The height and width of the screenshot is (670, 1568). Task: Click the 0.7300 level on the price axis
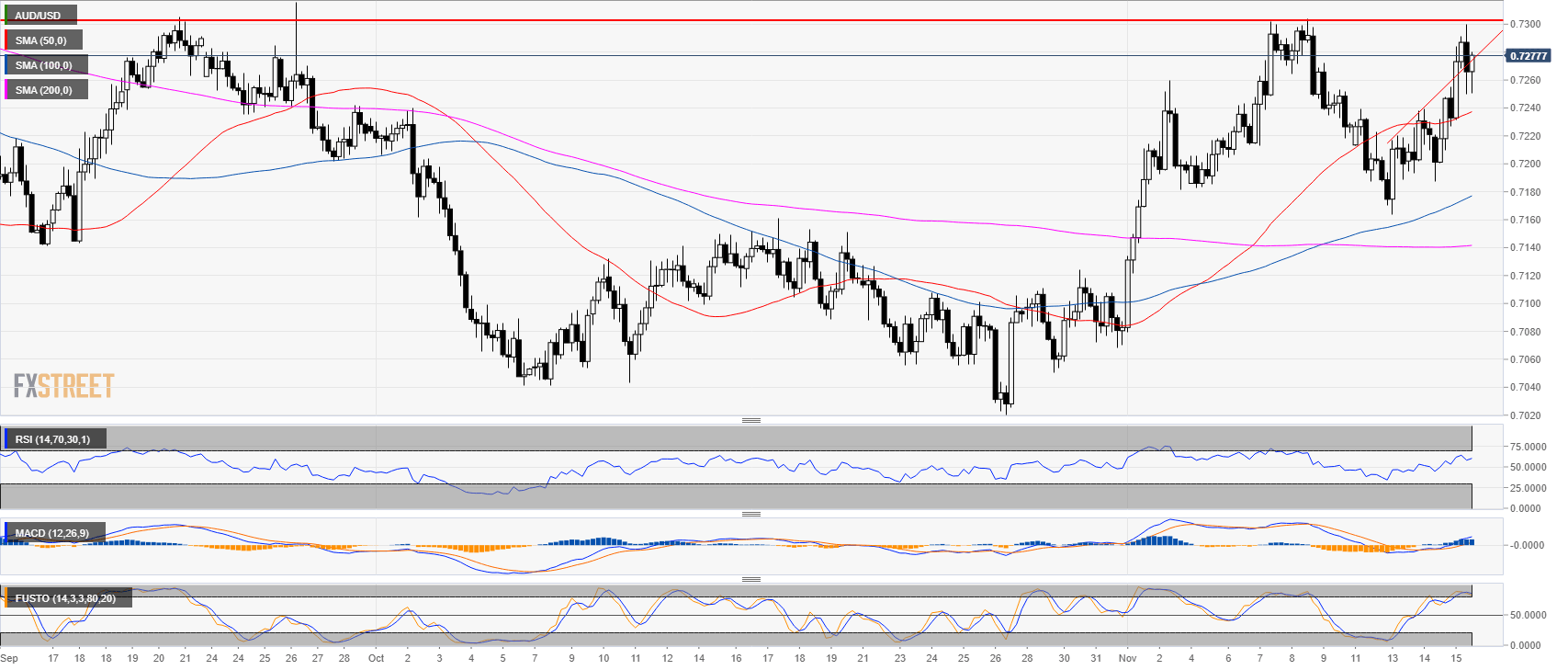(x=1525, y=24)
